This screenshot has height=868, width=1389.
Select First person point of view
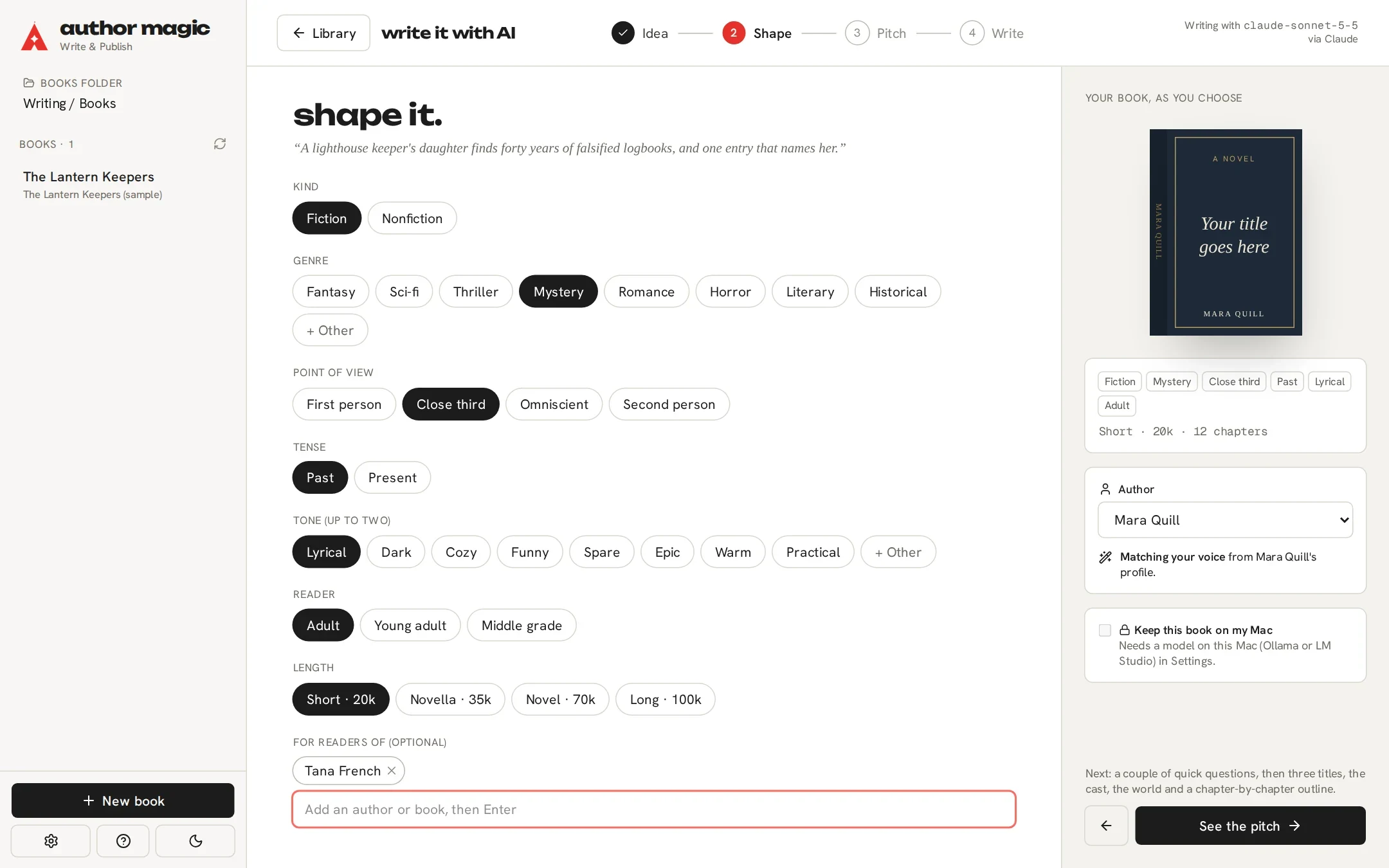point(344,404)
